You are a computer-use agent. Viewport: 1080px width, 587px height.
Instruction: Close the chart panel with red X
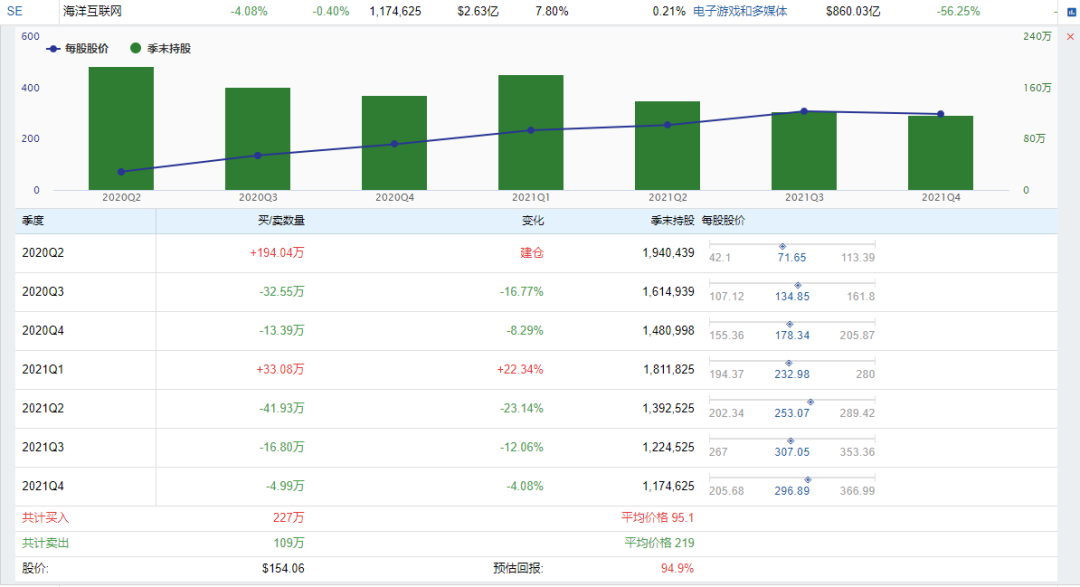point(1070,37)
